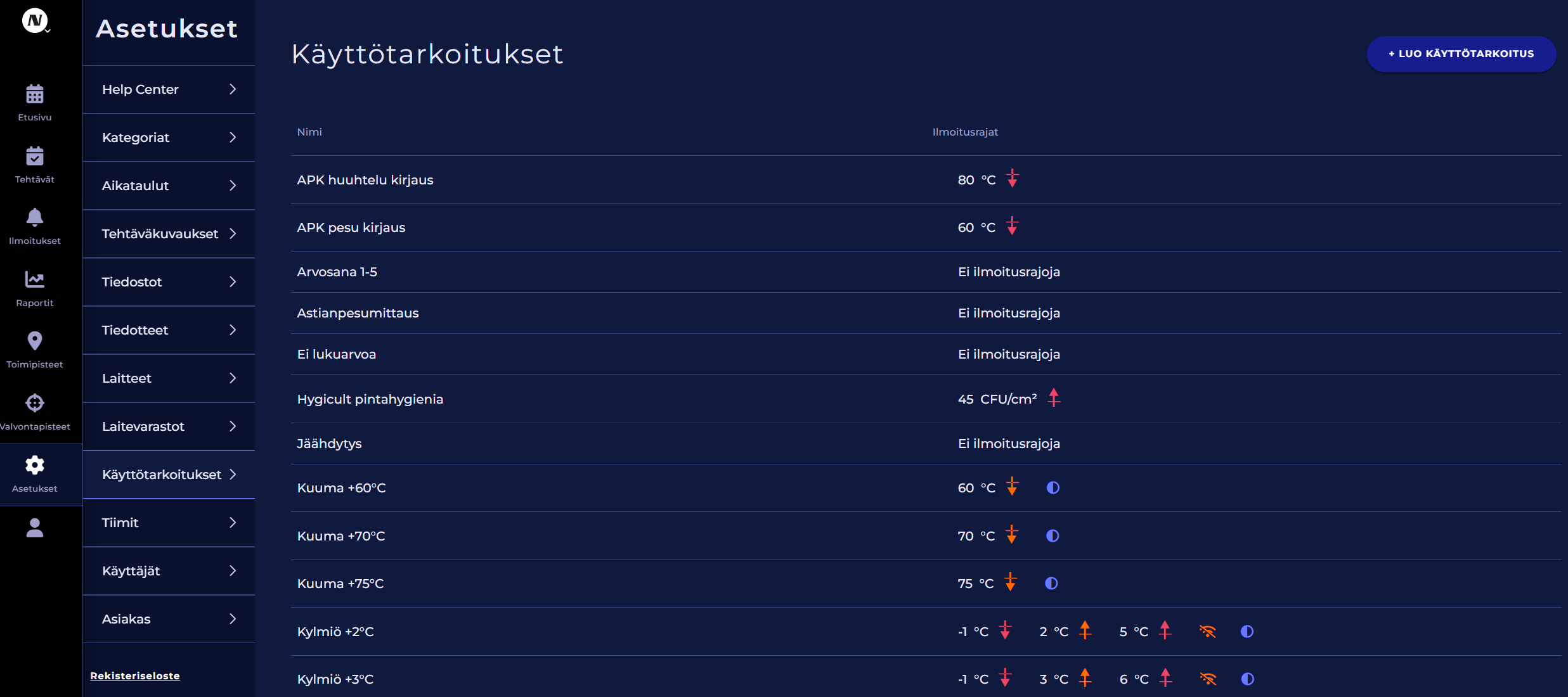Open Toimipisteet location pin icon
Screen dimensions: 1568x697
pos(35,341)
